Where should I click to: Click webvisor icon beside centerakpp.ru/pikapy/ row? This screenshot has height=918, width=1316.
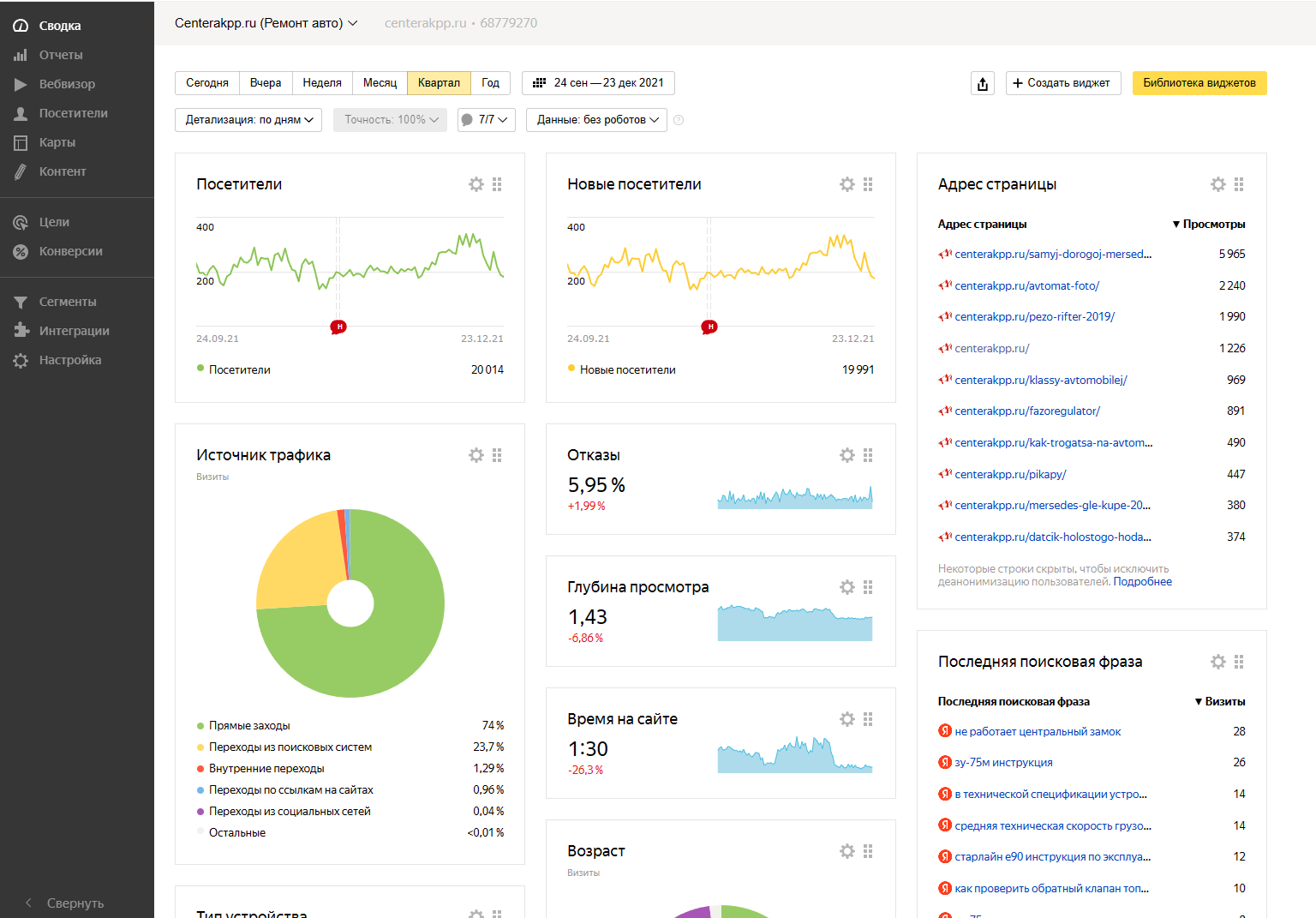[x=945, y=474]
